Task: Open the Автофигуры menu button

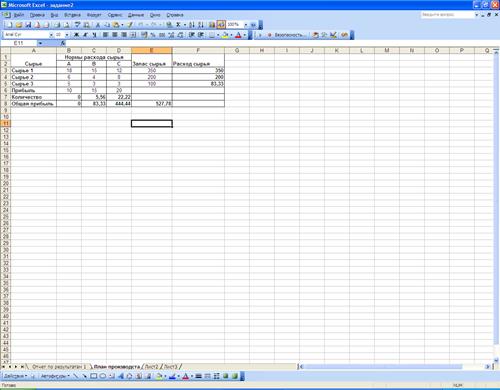Action: pyautogui.click(x=55, y=376)
